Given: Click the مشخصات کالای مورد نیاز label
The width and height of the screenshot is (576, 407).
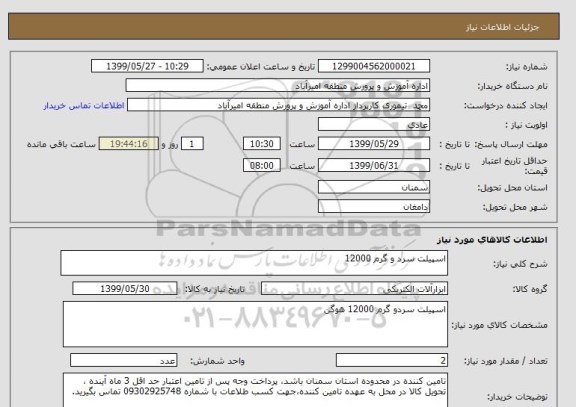Looking at the screenshot, I should (499, 325).
